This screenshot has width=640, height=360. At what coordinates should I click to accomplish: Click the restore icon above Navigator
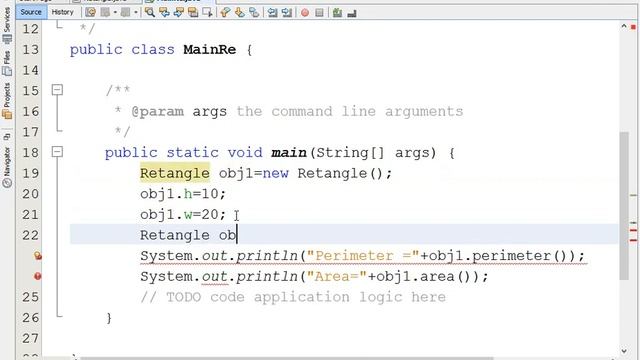tap(7, 136)
